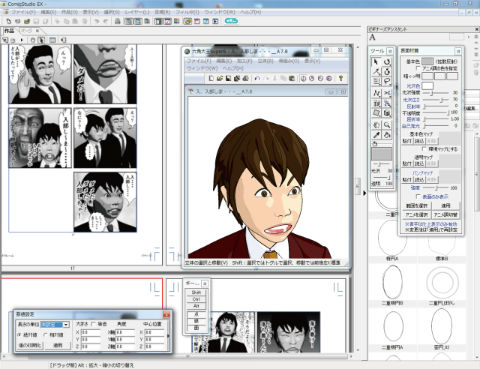Open the 加工 menu in the 3D window
This screenshot has height=369, width=480.
pyautogui.click(x=245, y=61)
